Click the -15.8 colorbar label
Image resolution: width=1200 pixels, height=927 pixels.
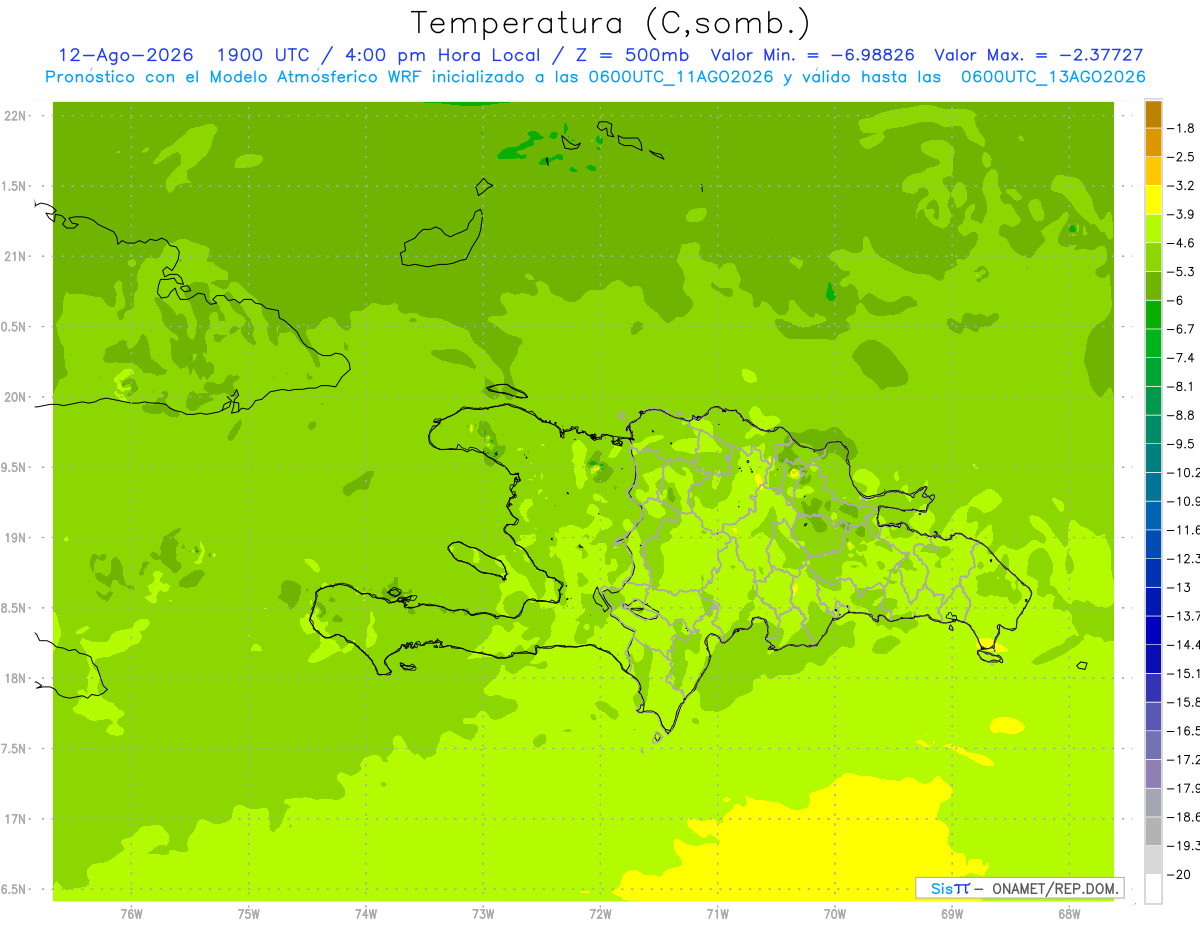click(1184, 702)
